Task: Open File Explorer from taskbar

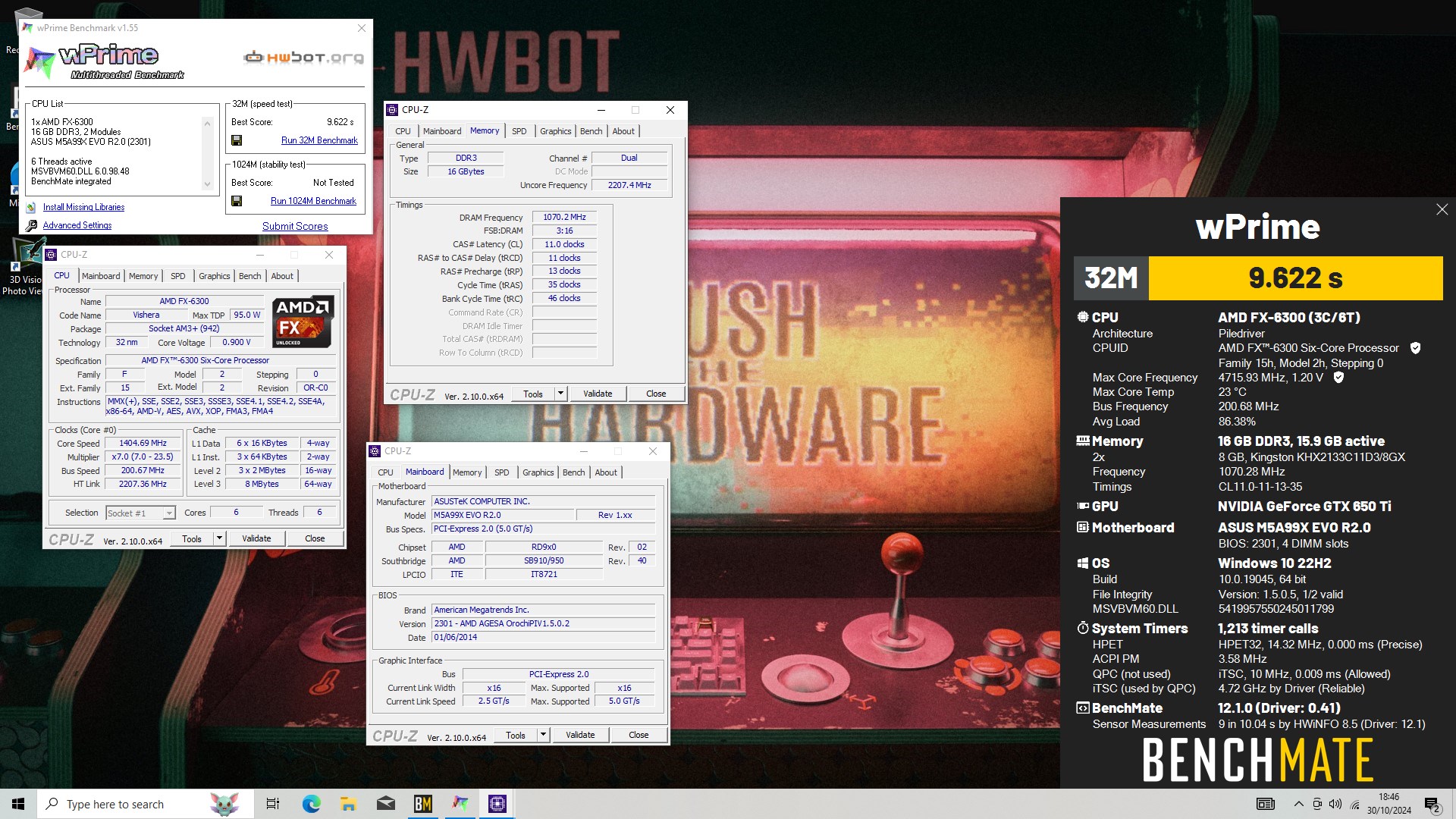Action: click(348, 804)
